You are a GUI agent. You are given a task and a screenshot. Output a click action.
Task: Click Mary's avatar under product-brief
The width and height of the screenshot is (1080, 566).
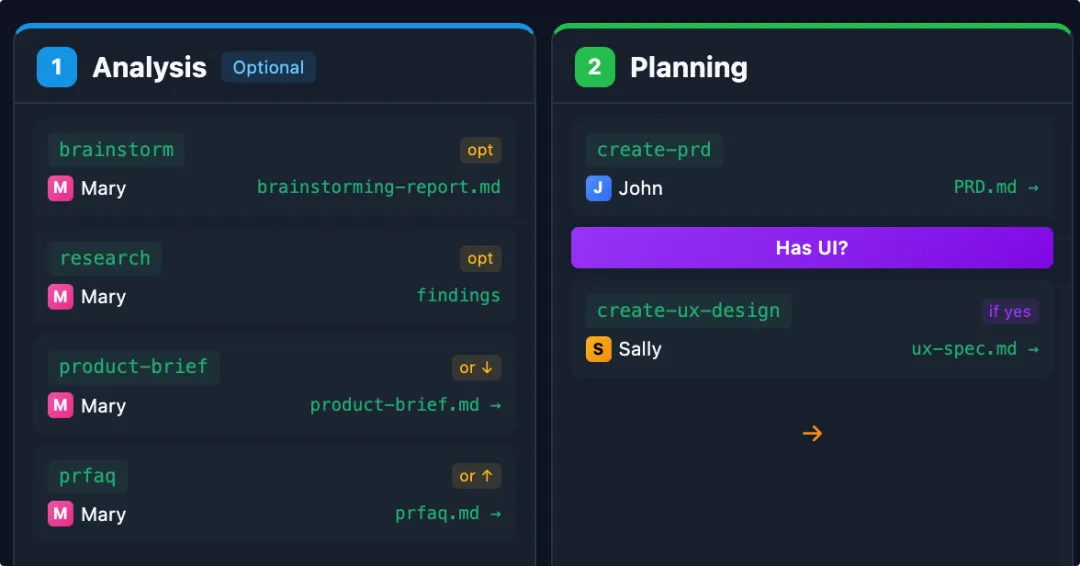coord(61,405)
